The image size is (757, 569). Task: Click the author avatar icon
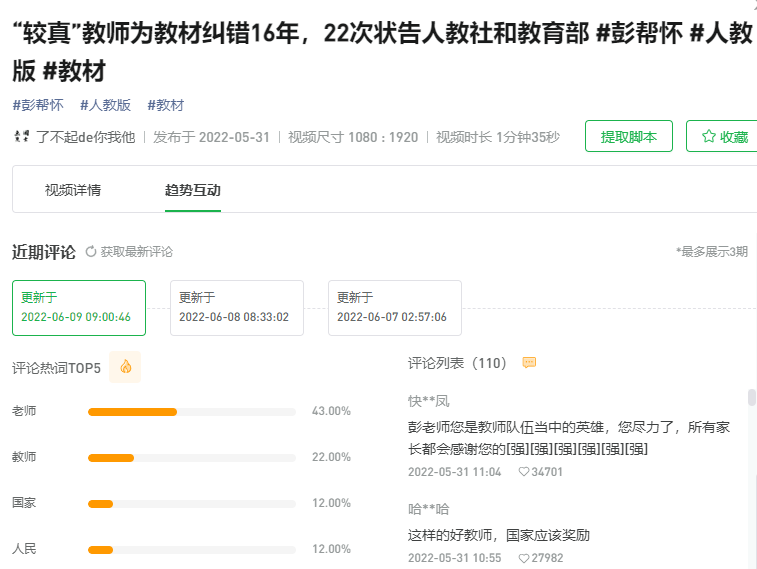pos(21,137)
